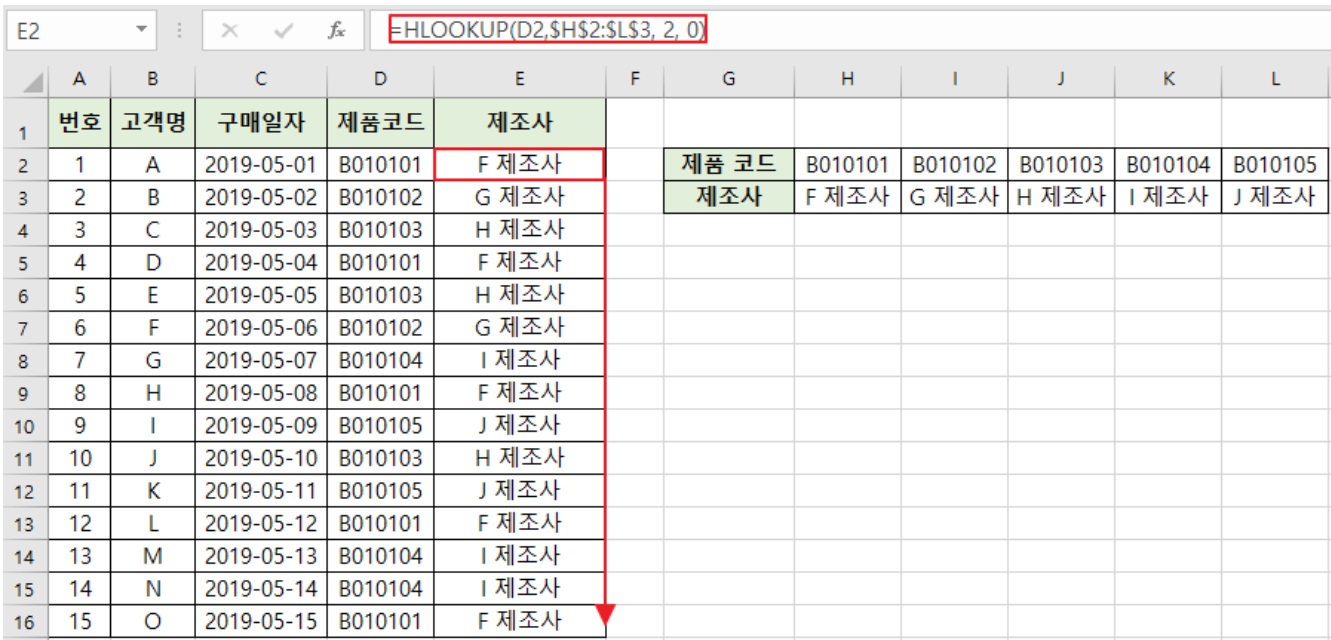Viewport: 1331px width, 640px height.
Task: Click F 제조사 in lookup cell H3
Action: tap(848, 197)
